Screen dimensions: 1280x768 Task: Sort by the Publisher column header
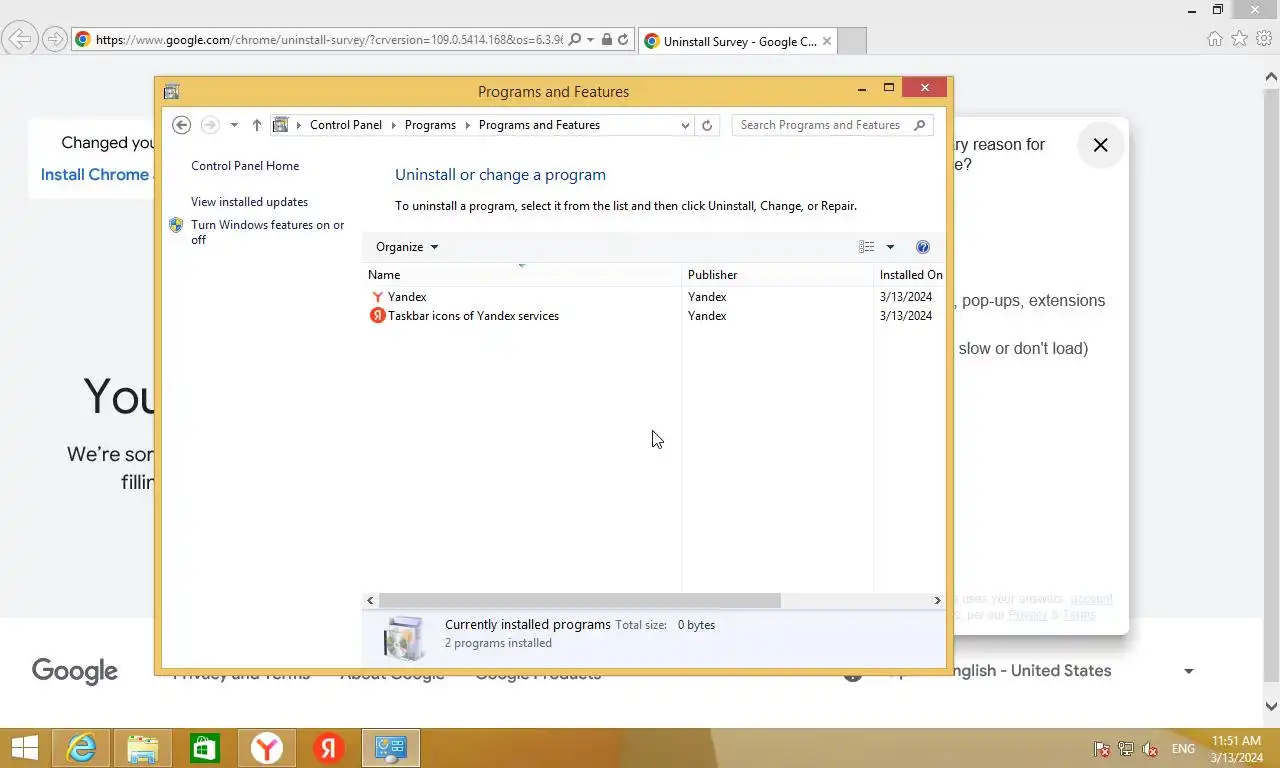pos(777,275)
